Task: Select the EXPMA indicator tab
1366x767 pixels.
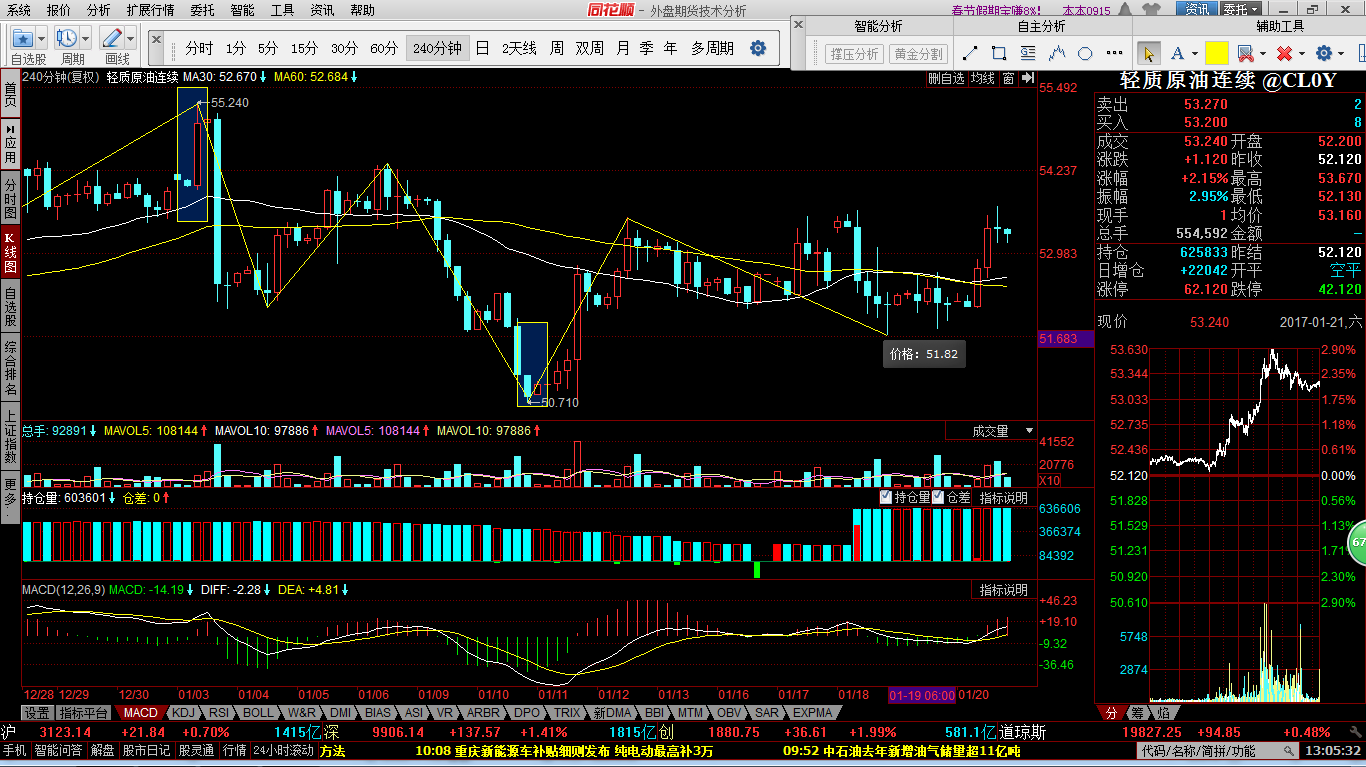Action: click(x=812, y=713)
